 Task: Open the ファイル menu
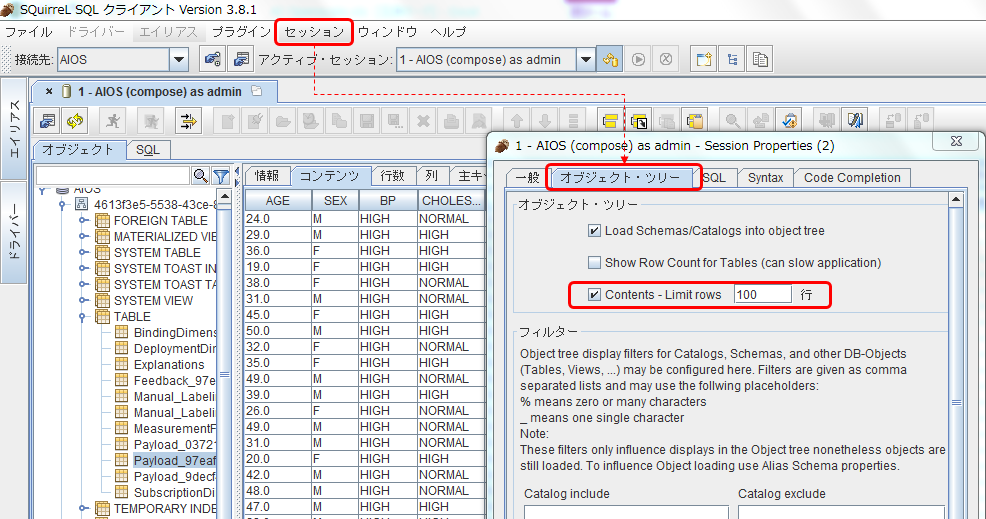[29, 31]
